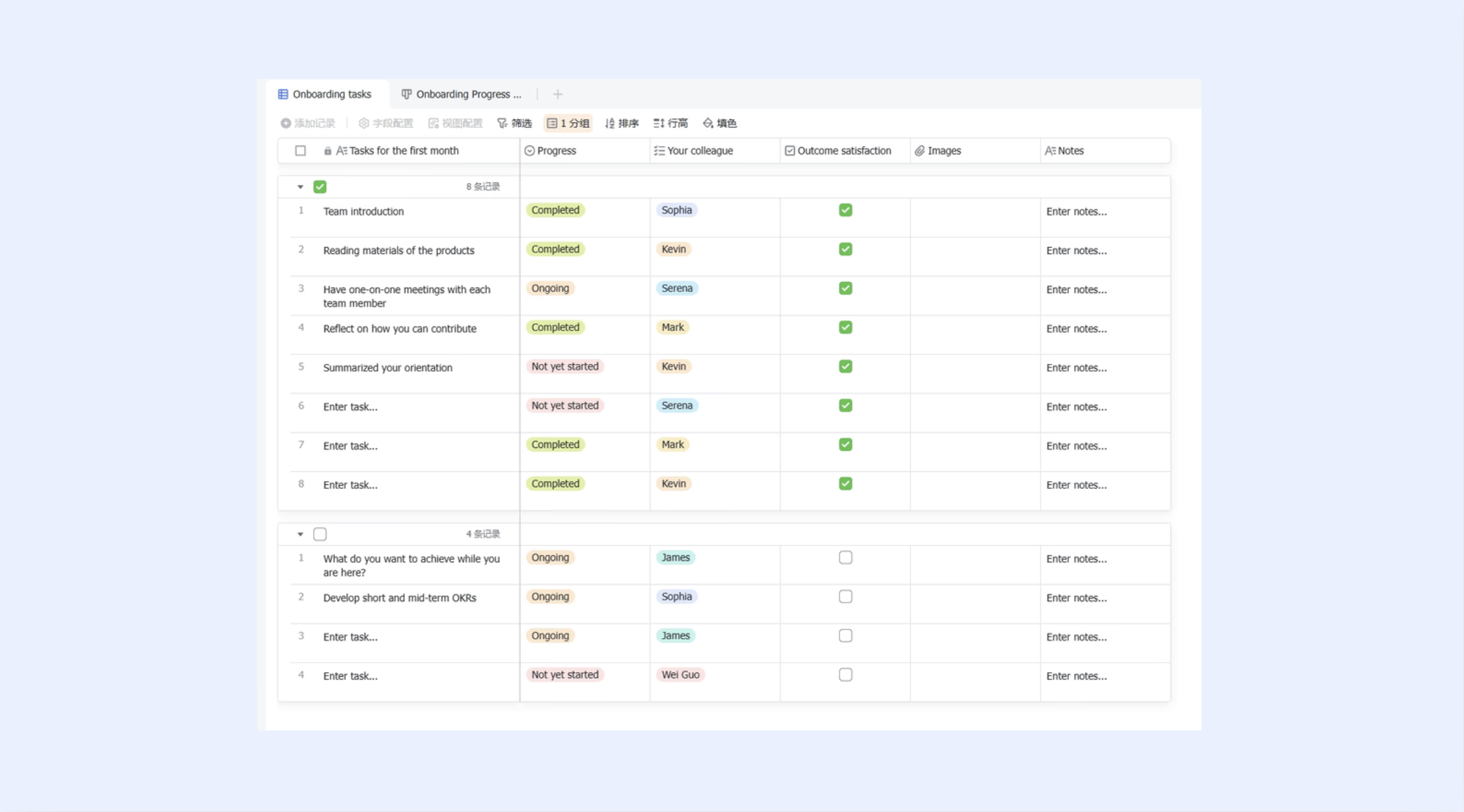This screenshot has width=1464, height=812.
Task: Change Not yet started status for Summarized your orientation
Action: click(565, 367)
